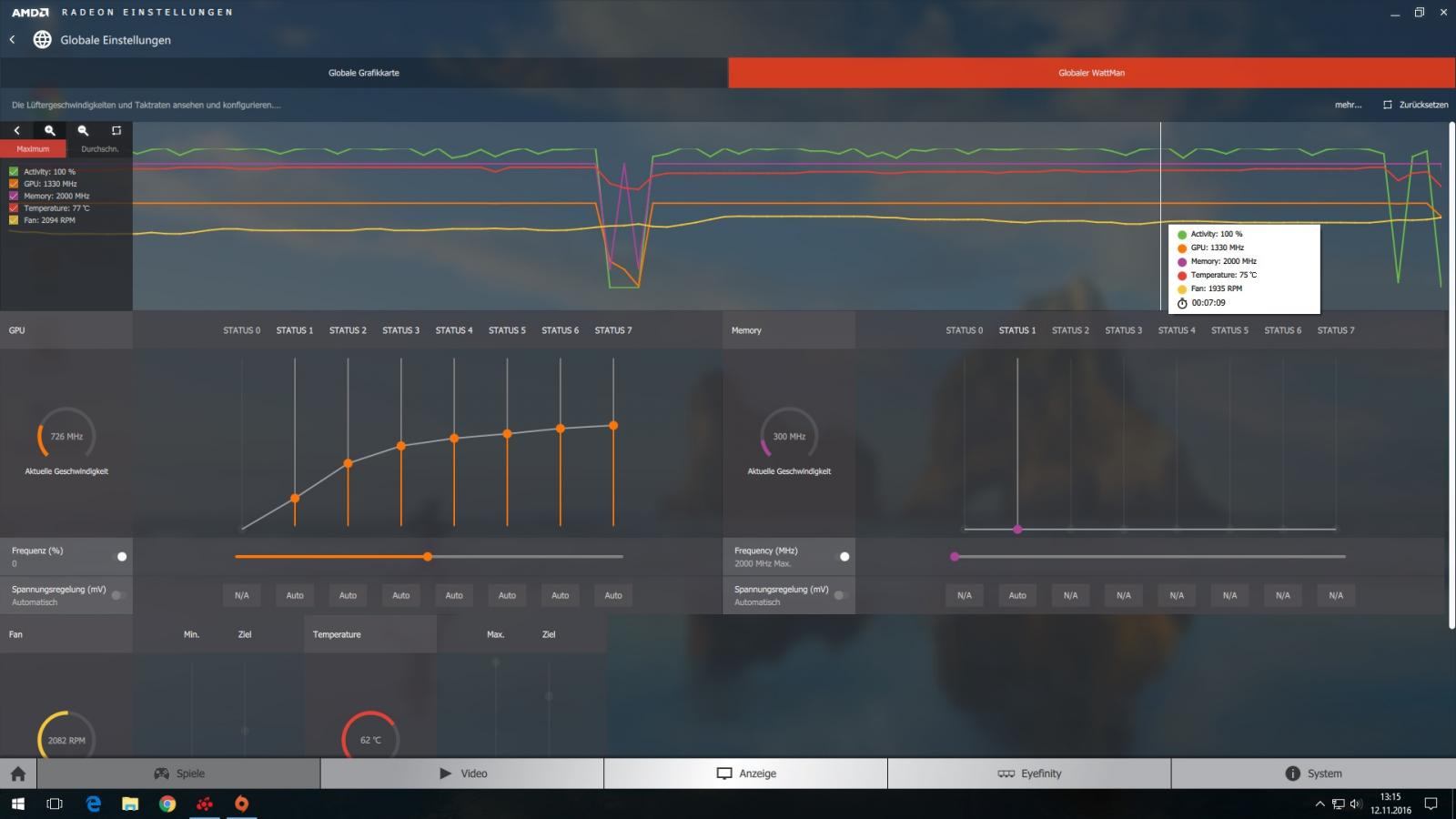
Task: Open the Spiele section
Action: point(178,773)
